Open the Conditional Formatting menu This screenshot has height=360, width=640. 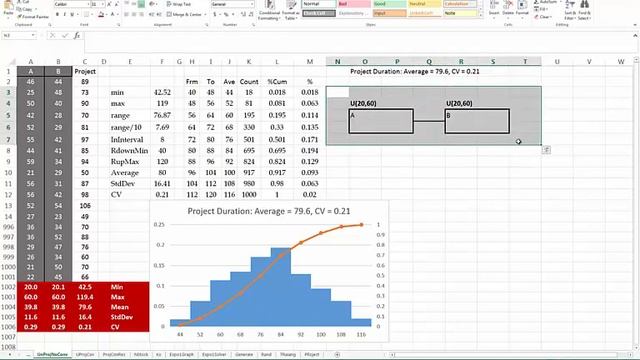coord(269,11)
